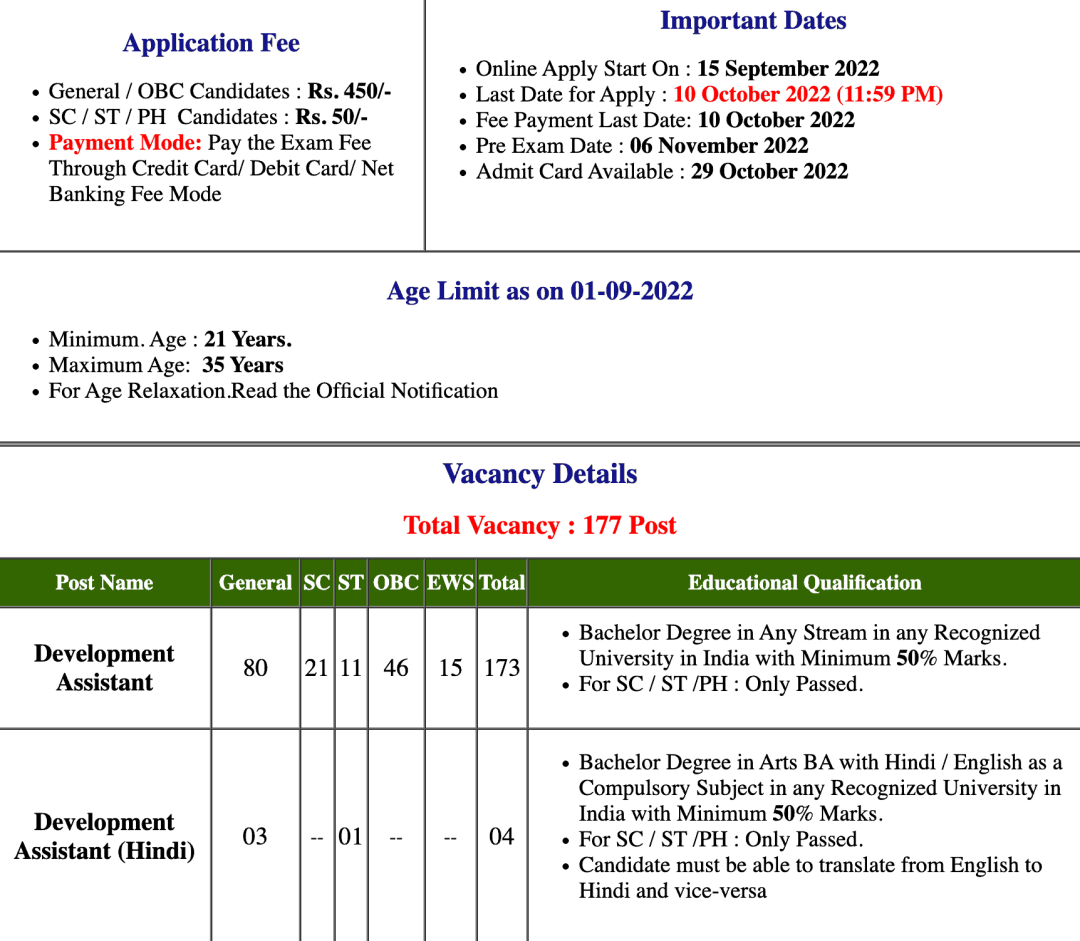Select the Development Assistant (Hindi) post name
This screenshot has width=1080, height=941.
pos(104,836)
